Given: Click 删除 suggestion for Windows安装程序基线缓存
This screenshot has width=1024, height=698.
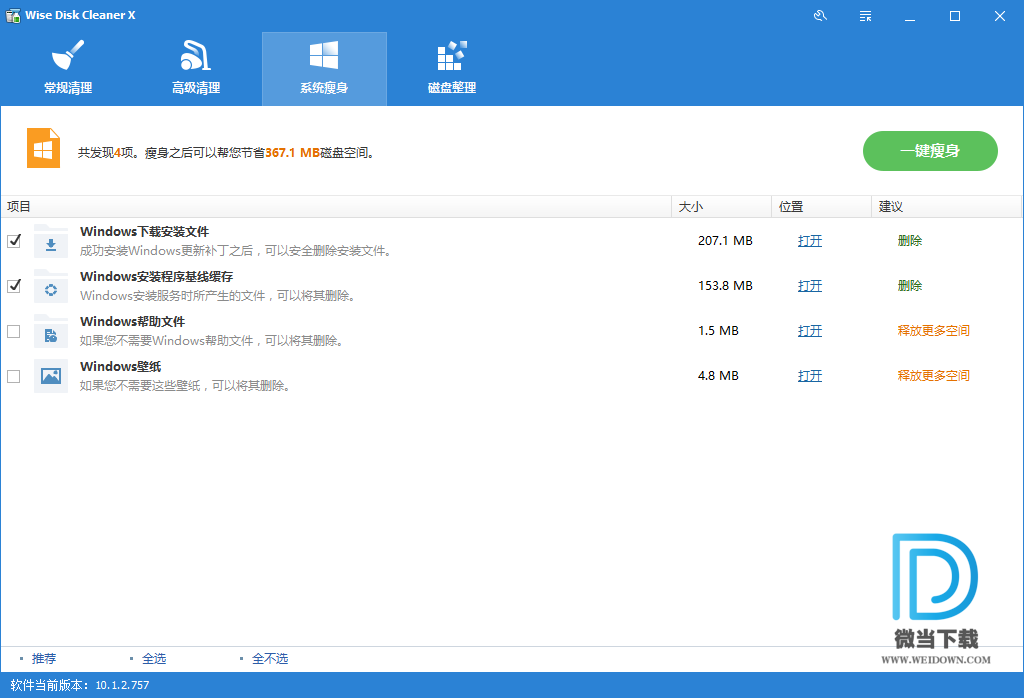Looking at the screenshot, I should tap(910, 286).
